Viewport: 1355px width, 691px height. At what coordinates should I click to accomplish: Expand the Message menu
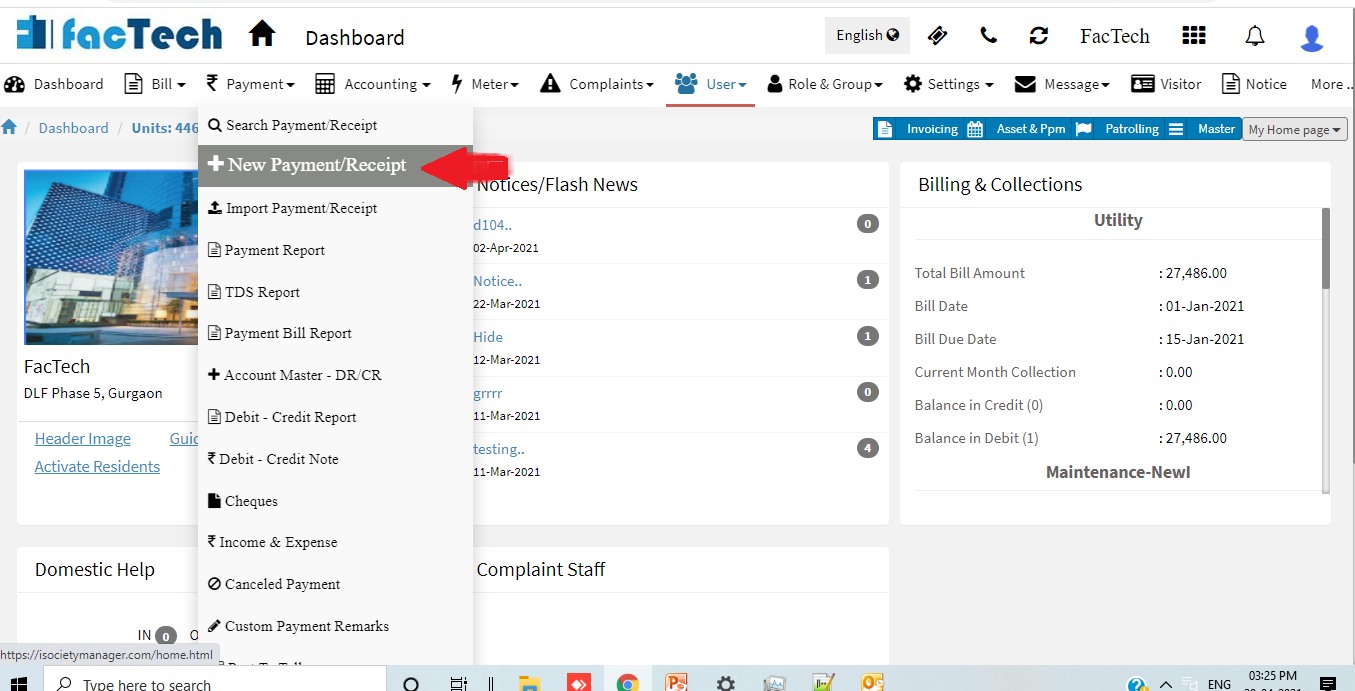point(1062,84)
